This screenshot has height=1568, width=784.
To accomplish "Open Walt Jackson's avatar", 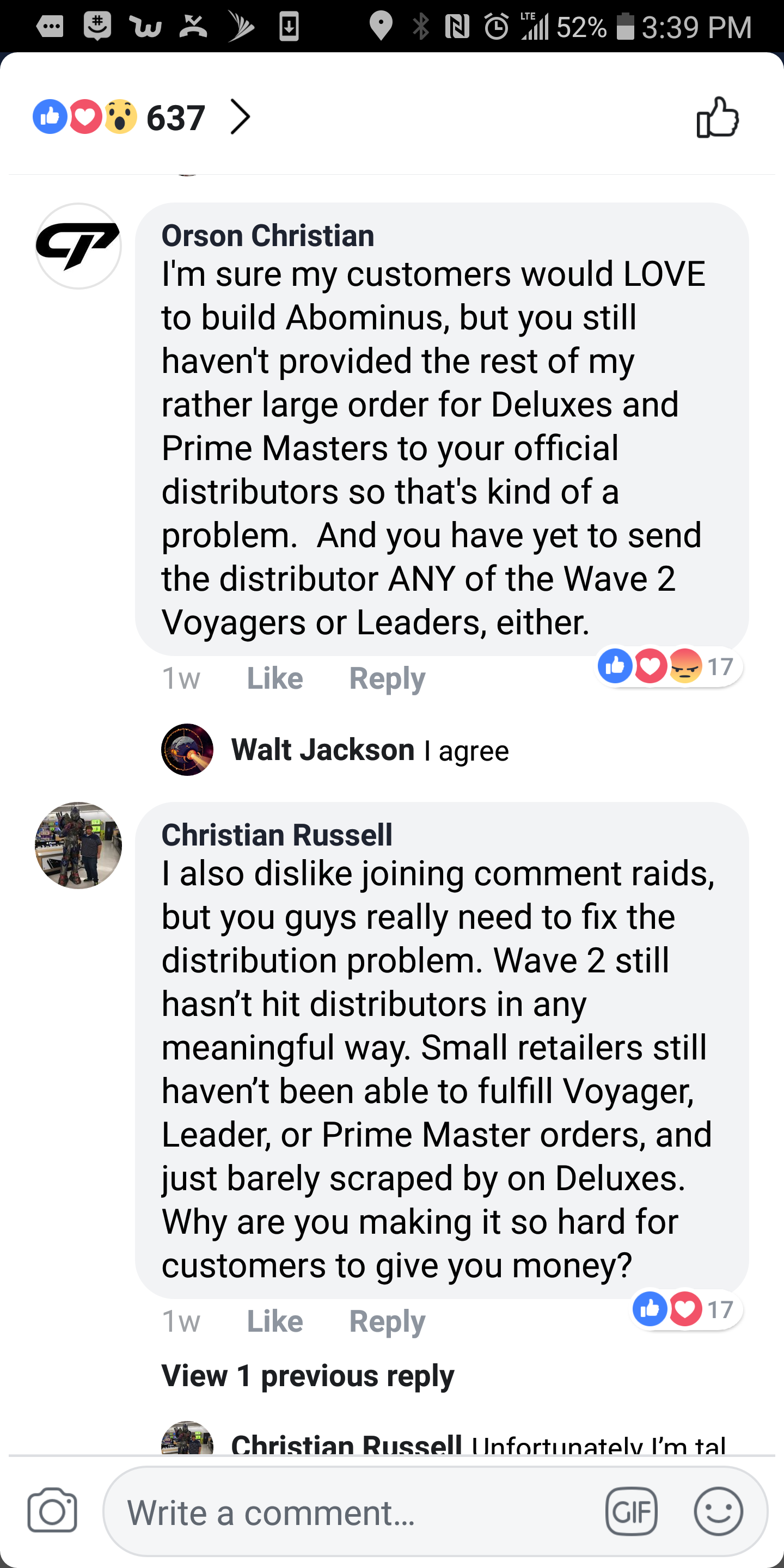I will [x=187, y=749].
